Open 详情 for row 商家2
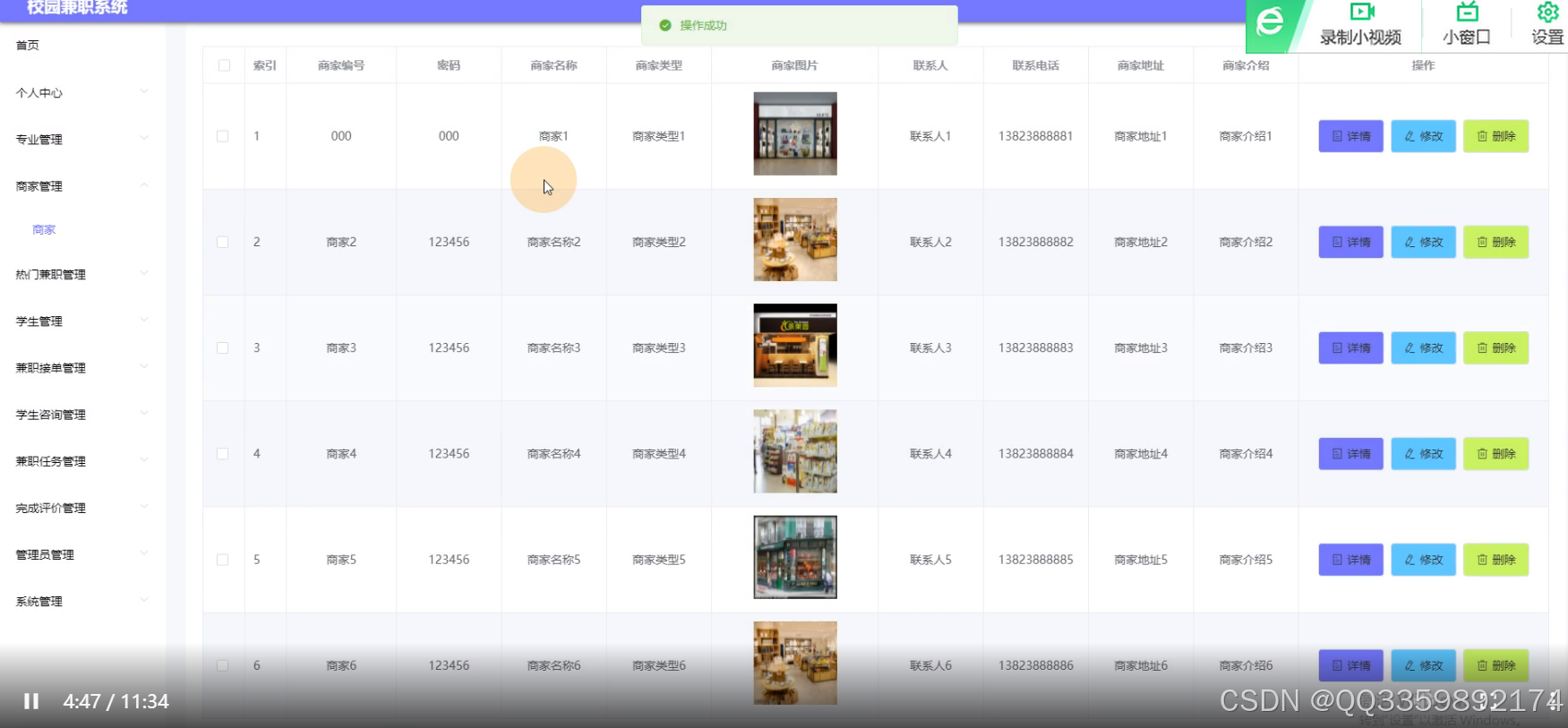This screenshot has height=728, width=1568. (1350, 242)
